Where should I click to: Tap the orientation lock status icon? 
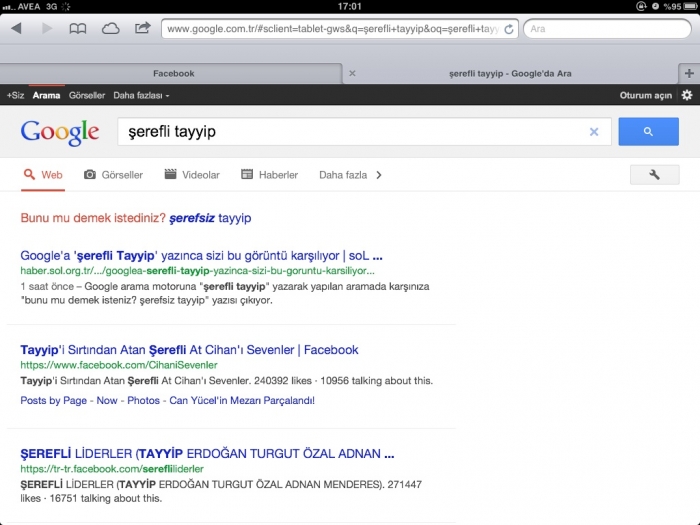(641, 6)
